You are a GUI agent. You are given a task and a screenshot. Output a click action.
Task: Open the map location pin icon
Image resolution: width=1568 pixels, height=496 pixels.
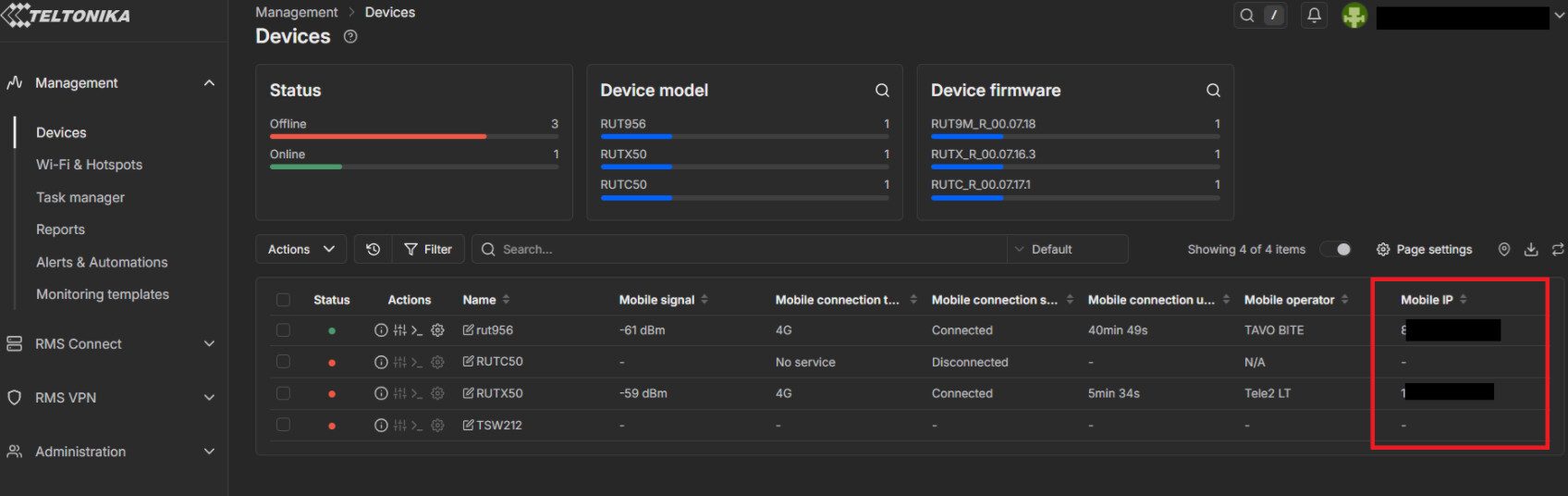(1504, 249)
